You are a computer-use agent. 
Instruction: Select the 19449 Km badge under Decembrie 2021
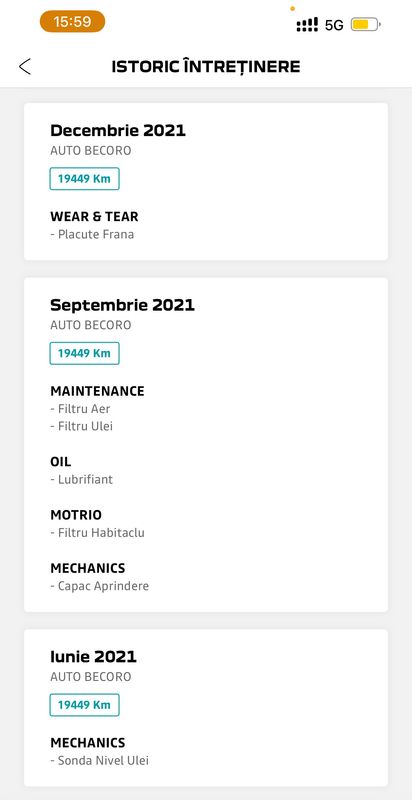tap(85, 179)
